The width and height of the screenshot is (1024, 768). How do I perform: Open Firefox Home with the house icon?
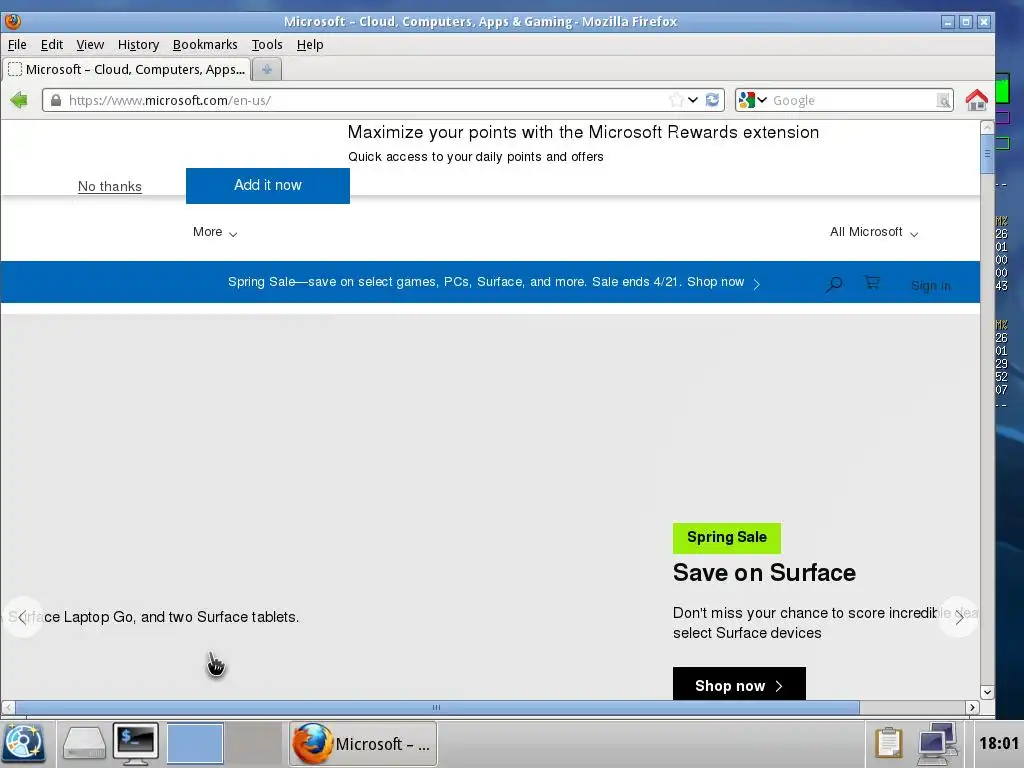(x=976, y=100)
